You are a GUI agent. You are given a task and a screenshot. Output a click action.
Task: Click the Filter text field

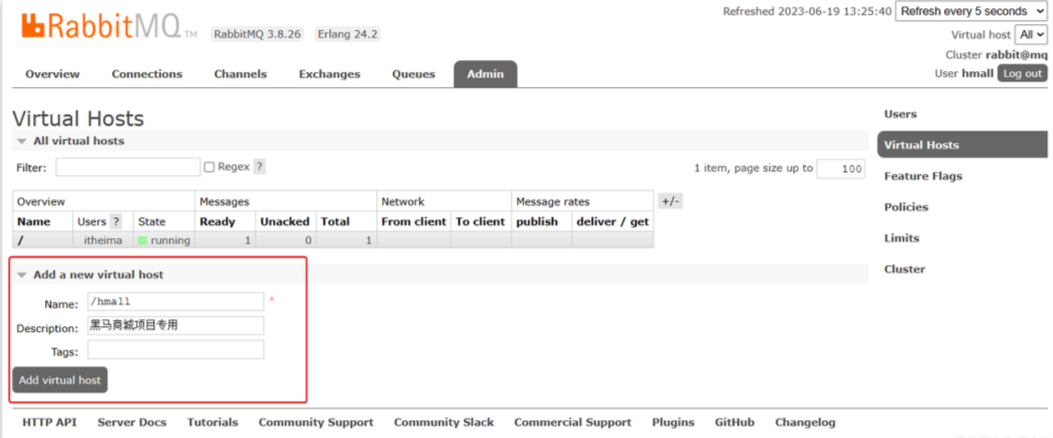tap(128, 167)
